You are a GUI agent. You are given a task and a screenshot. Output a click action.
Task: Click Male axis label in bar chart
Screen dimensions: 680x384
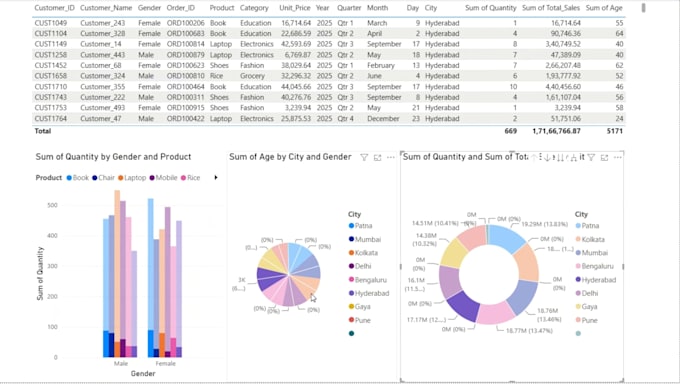(121, 364)
